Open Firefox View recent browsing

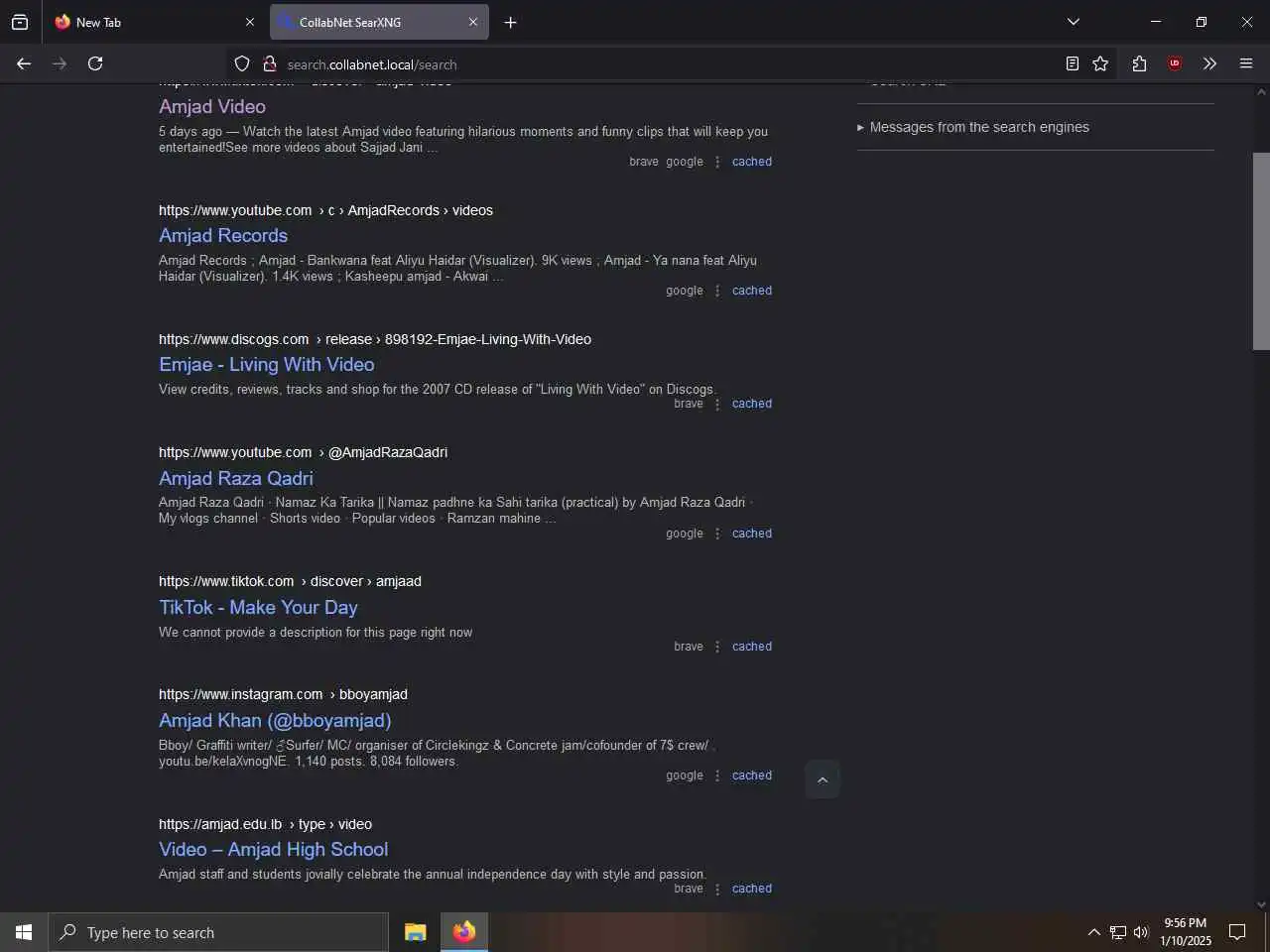(20, 22)
